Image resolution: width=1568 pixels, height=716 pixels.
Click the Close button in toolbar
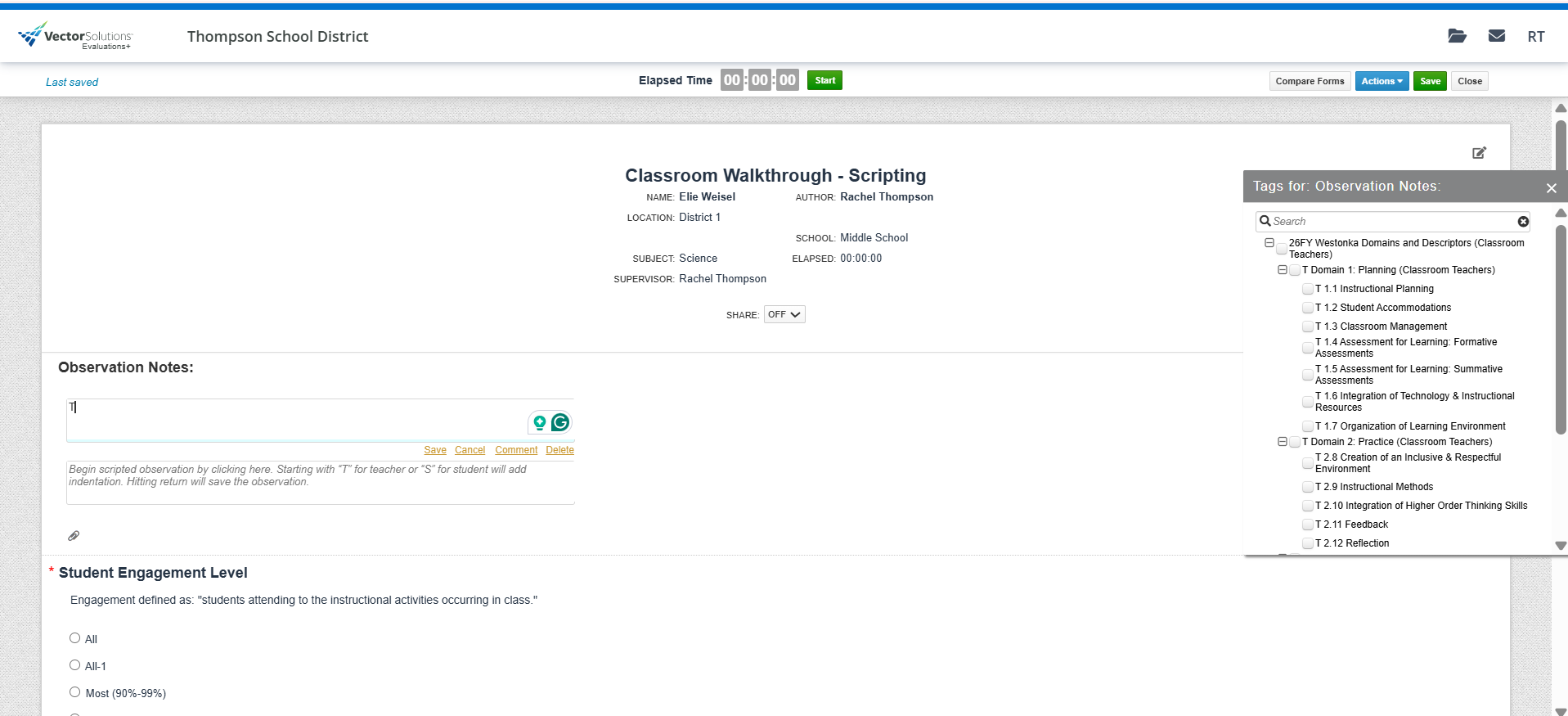(1469, 81)
